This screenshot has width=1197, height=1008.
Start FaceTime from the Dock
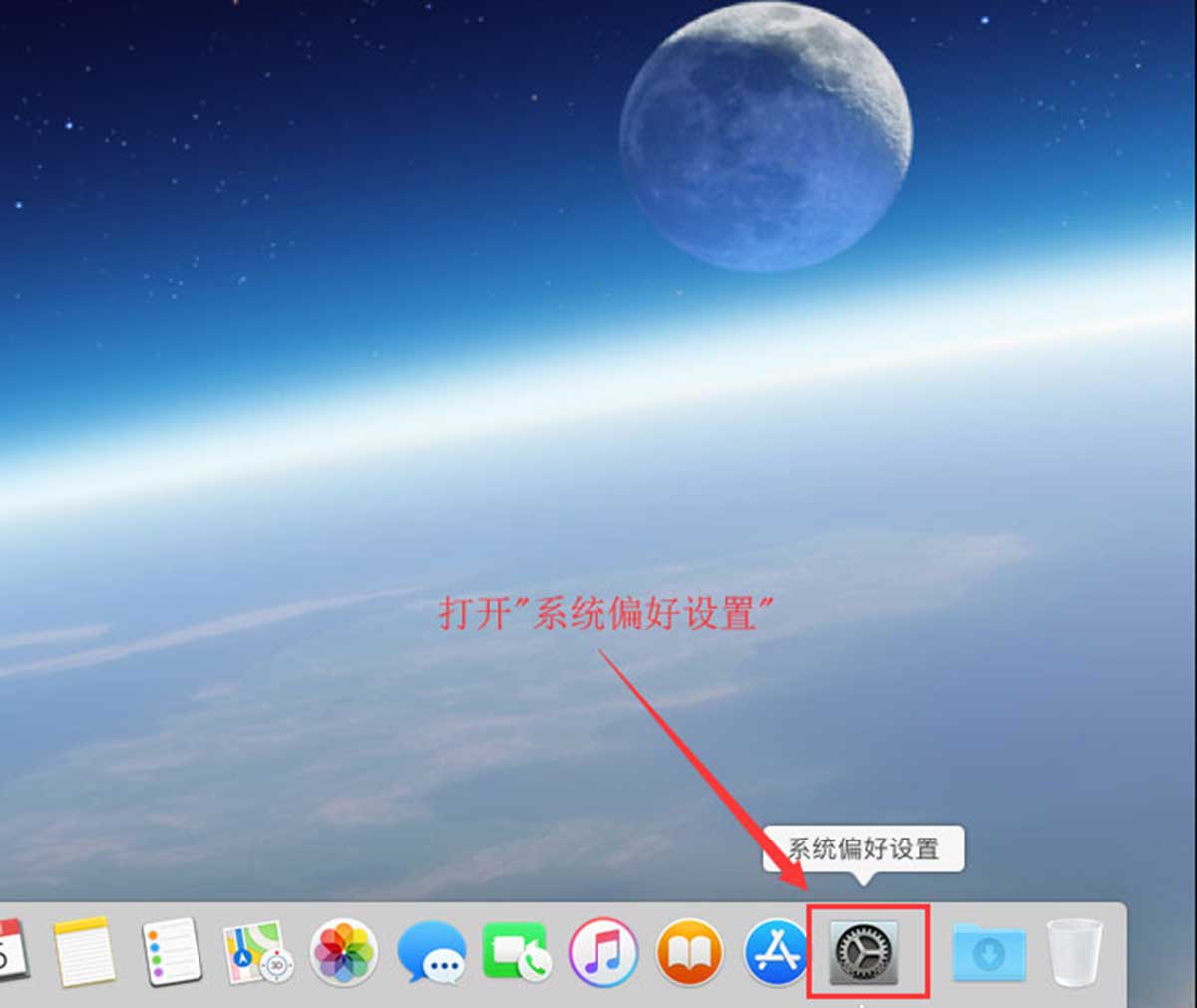pos(517,952)
